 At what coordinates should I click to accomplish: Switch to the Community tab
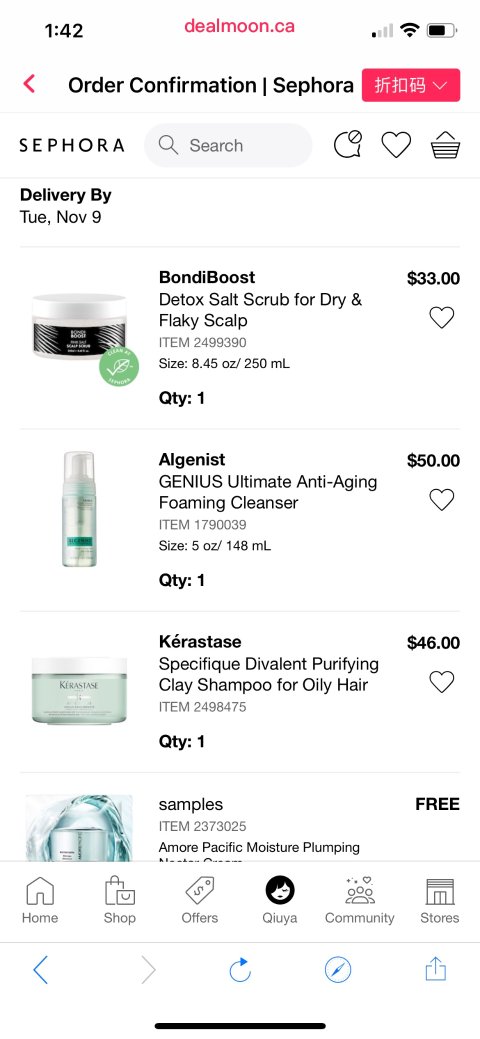point(359,900)
